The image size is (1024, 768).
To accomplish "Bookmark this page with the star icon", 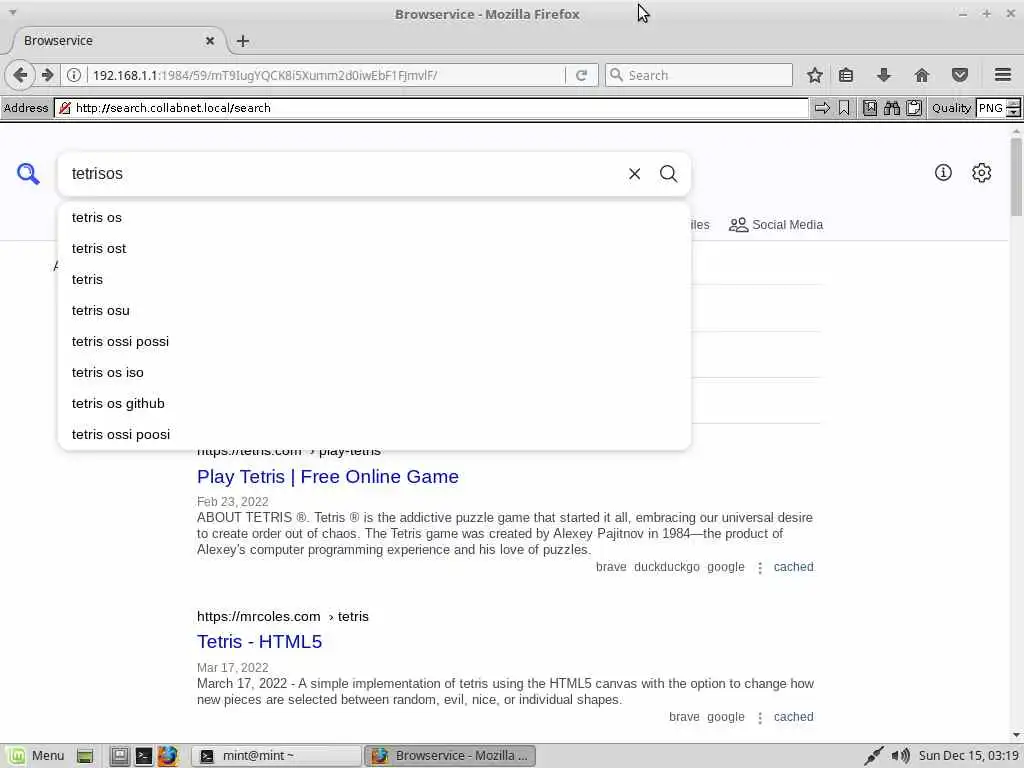I will tap(814, 75).
